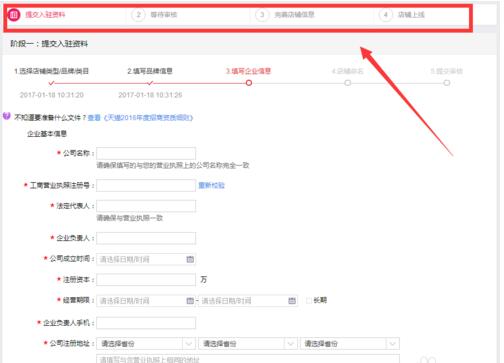
Task: Select the 完善店铺信息 stage tab
Action: 294,15
